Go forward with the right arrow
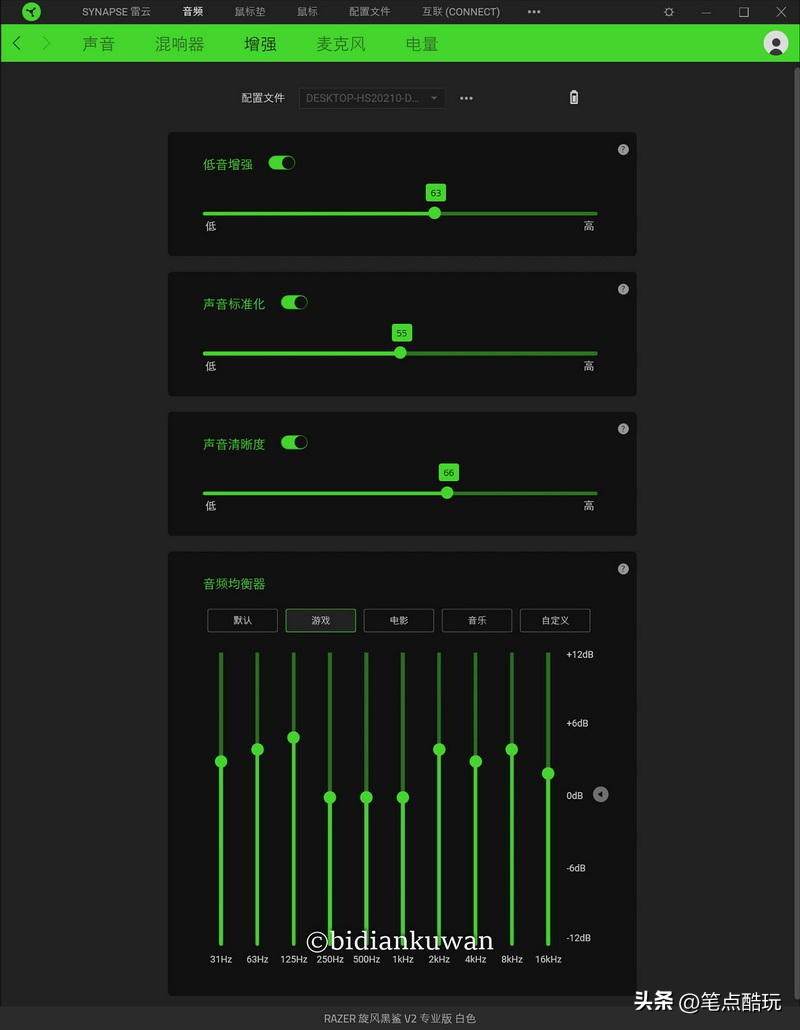The width and height of the screenshot is (800, 1030). [46, 43]
